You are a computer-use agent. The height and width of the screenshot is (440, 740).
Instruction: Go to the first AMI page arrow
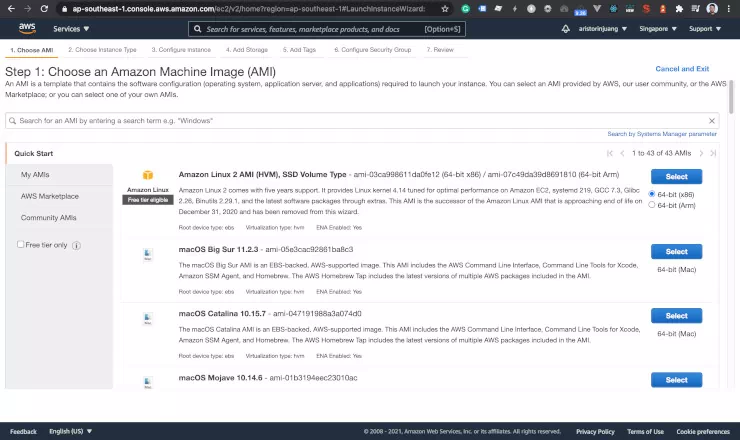tap(610, 153)
